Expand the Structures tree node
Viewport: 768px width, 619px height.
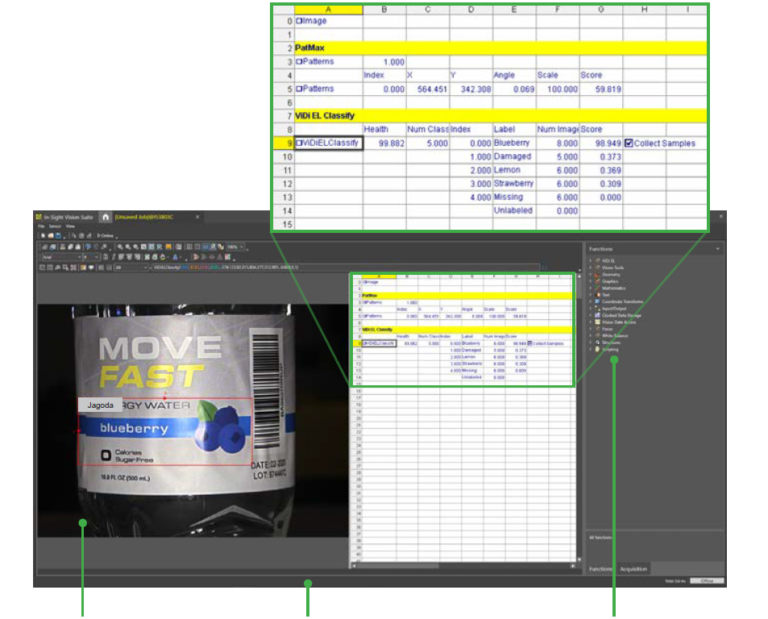(592, 343)
